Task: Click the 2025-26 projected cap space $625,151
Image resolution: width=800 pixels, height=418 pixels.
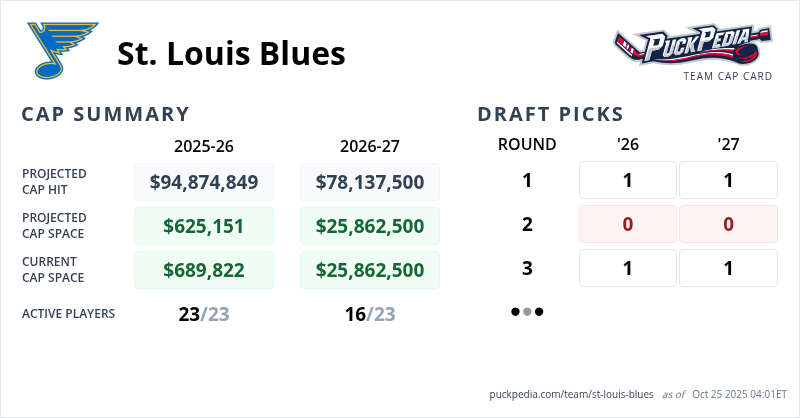Action: pyautogui.click(x=204, y=227)
